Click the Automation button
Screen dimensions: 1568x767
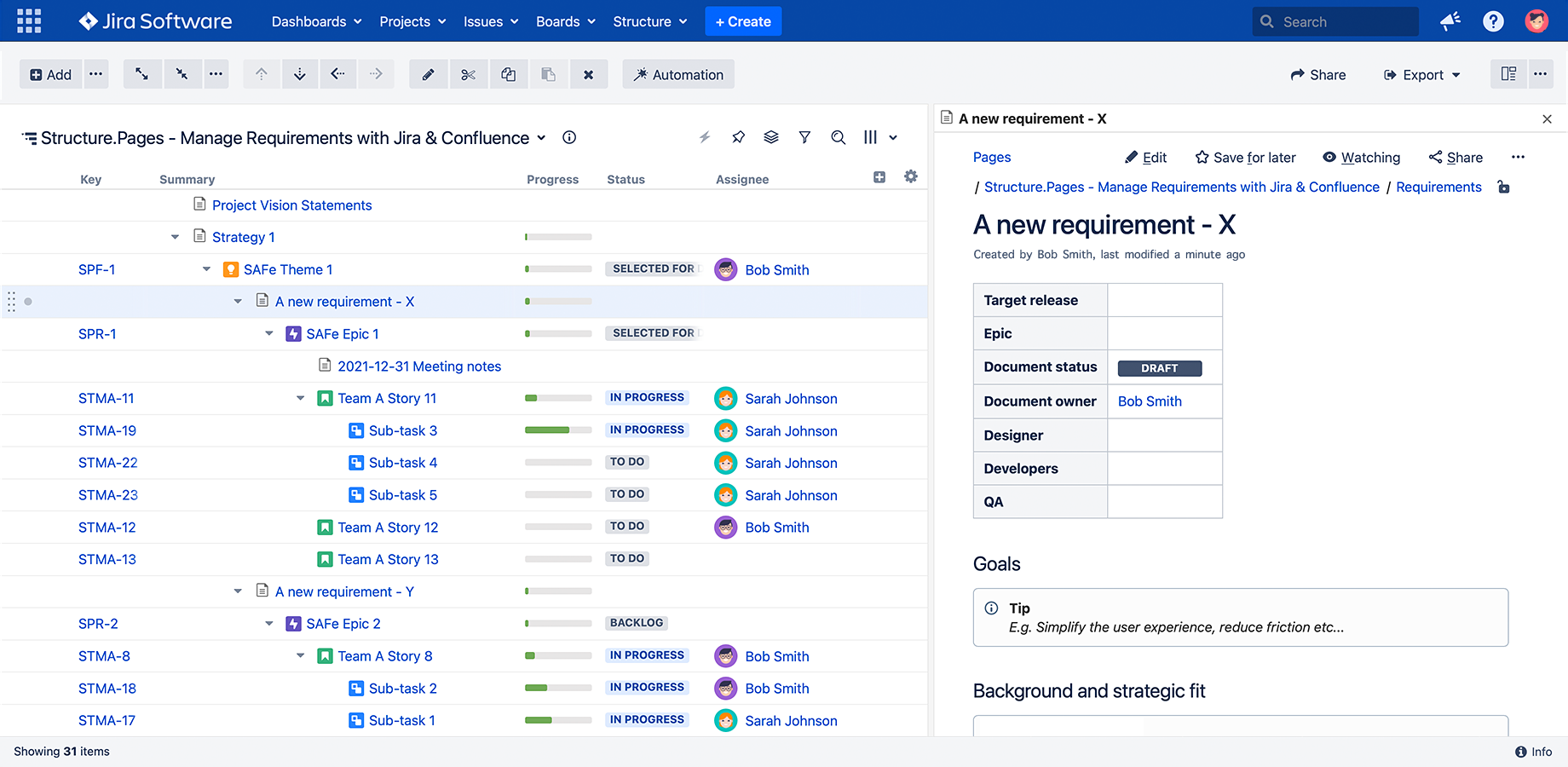pyautogui.click(x=678, y=74)
